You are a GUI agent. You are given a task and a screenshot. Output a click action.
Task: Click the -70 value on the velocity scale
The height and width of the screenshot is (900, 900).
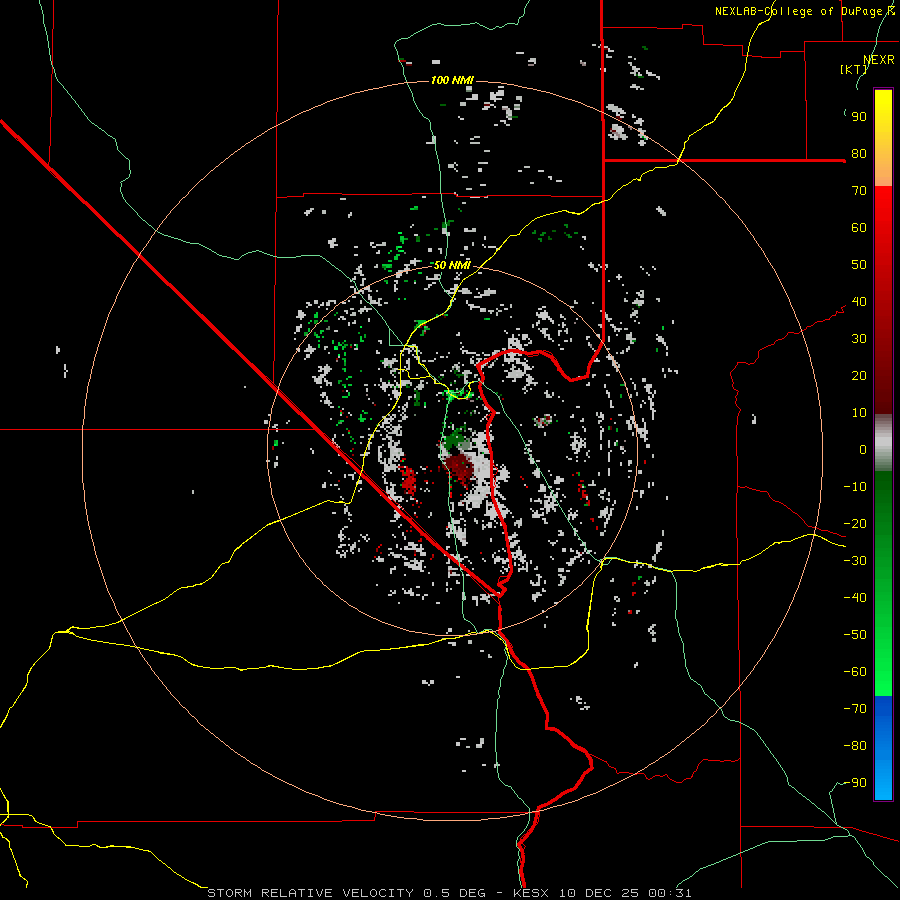coord(855,709)
